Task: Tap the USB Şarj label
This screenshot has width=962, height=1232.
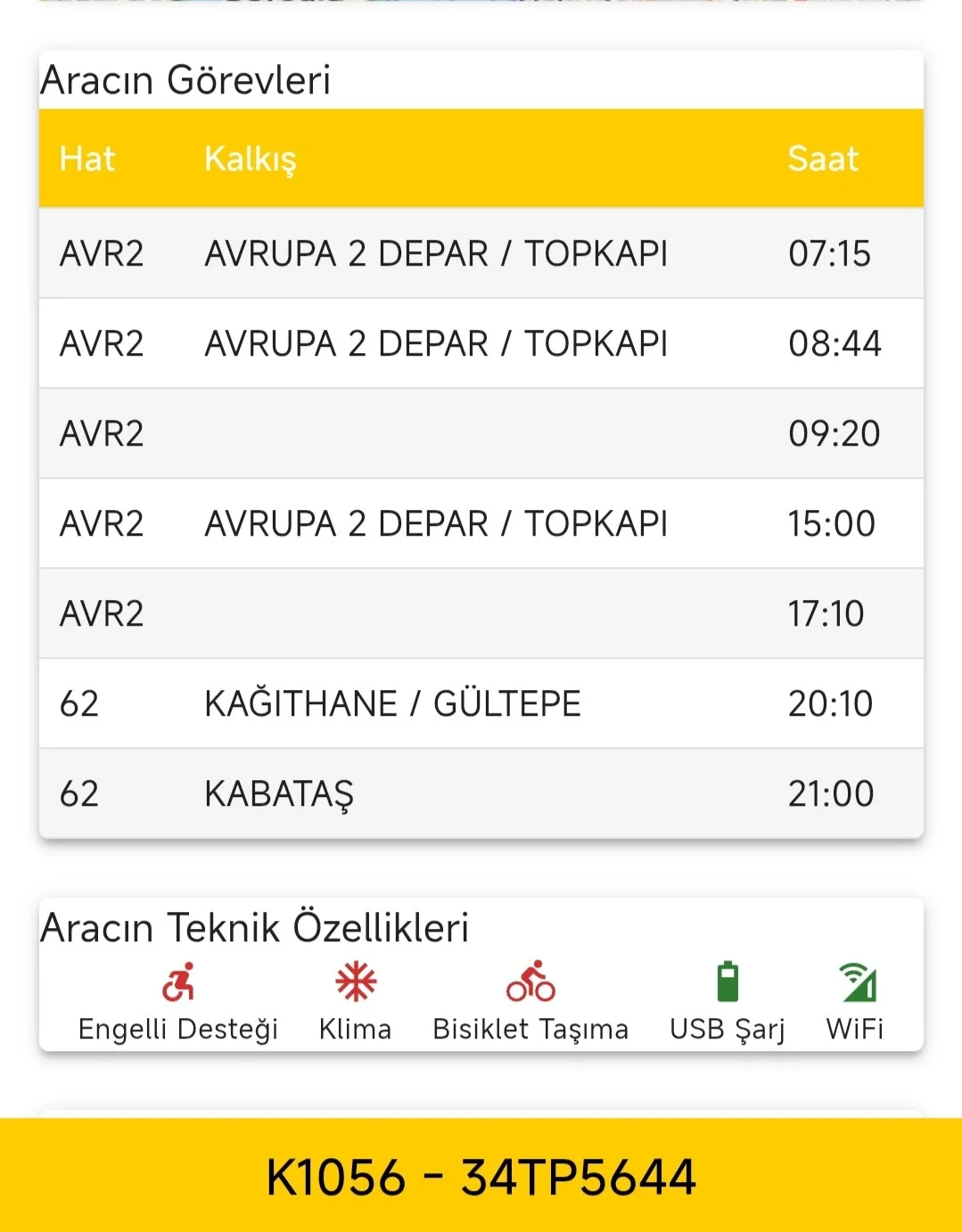Action: (728, 1029)
